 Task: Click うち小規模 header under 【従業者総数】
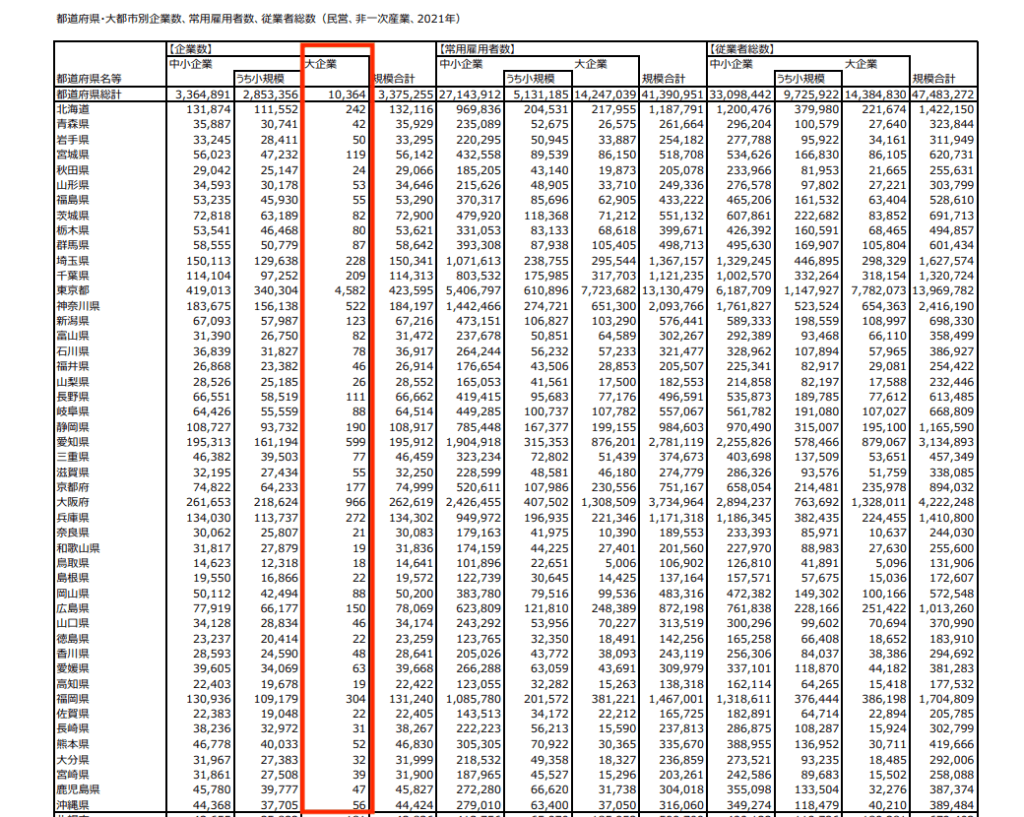pos(800,79)
